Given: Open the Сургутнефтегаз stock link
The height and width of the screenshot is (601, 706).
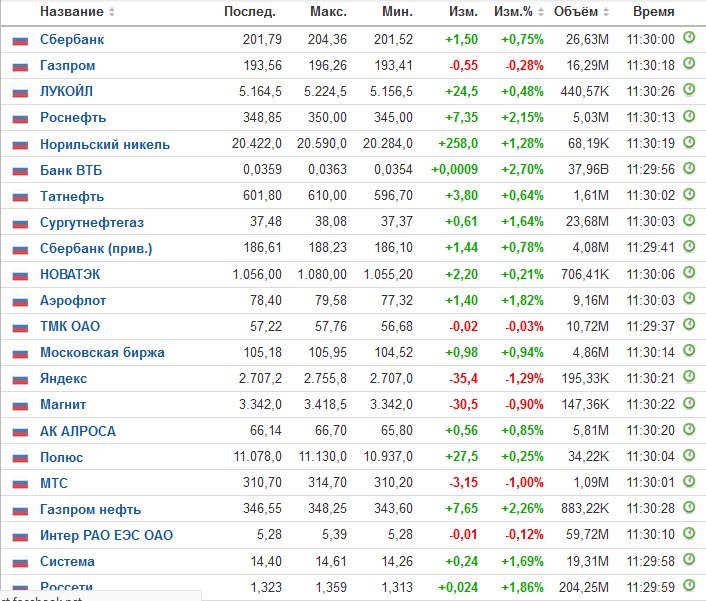Looking at the screenshot, I should 92,222.
